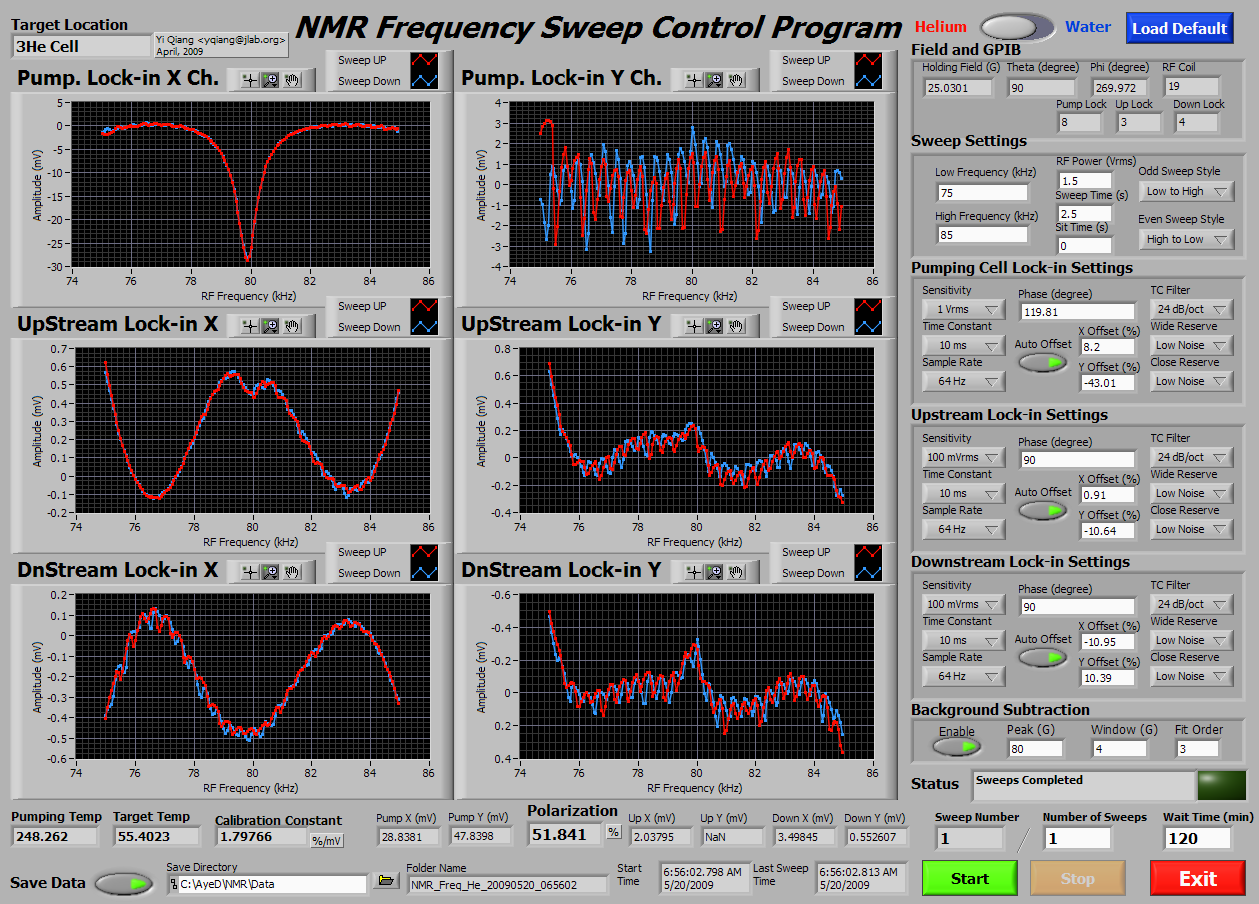Click the Fit Order input field

[1198, 748]
